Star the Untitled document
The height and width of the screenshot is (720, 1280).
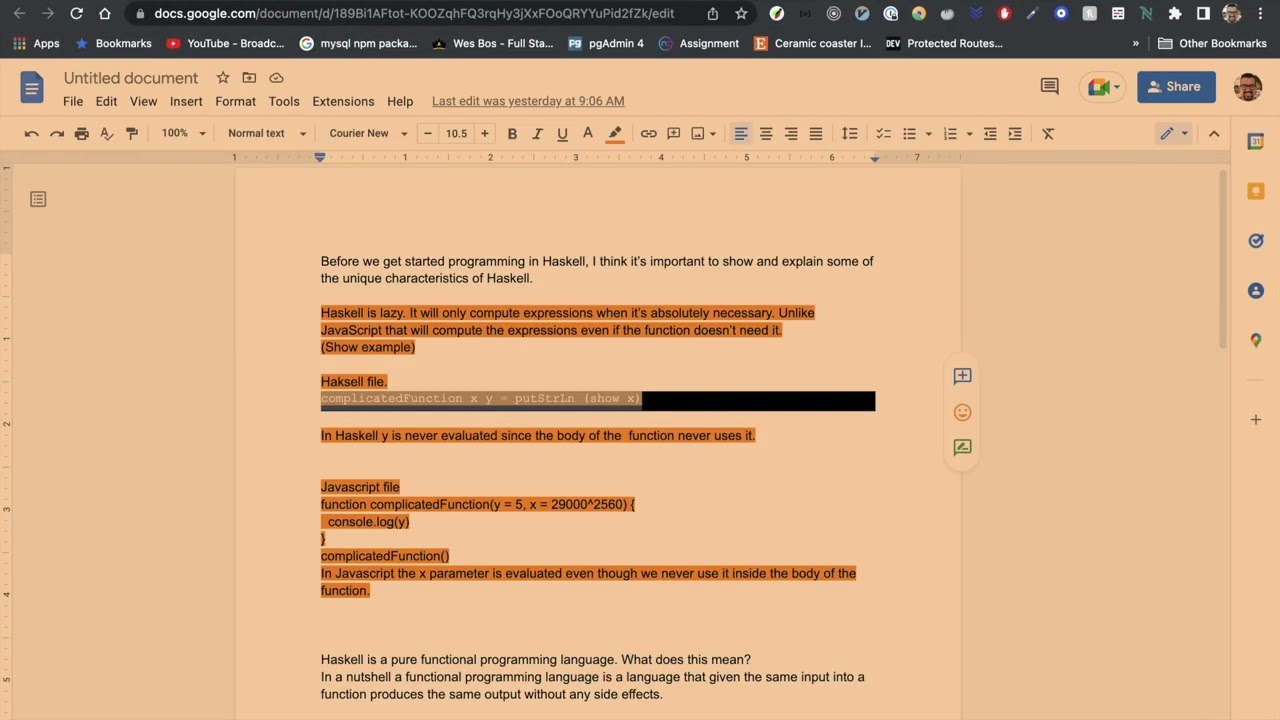[222, 78]
